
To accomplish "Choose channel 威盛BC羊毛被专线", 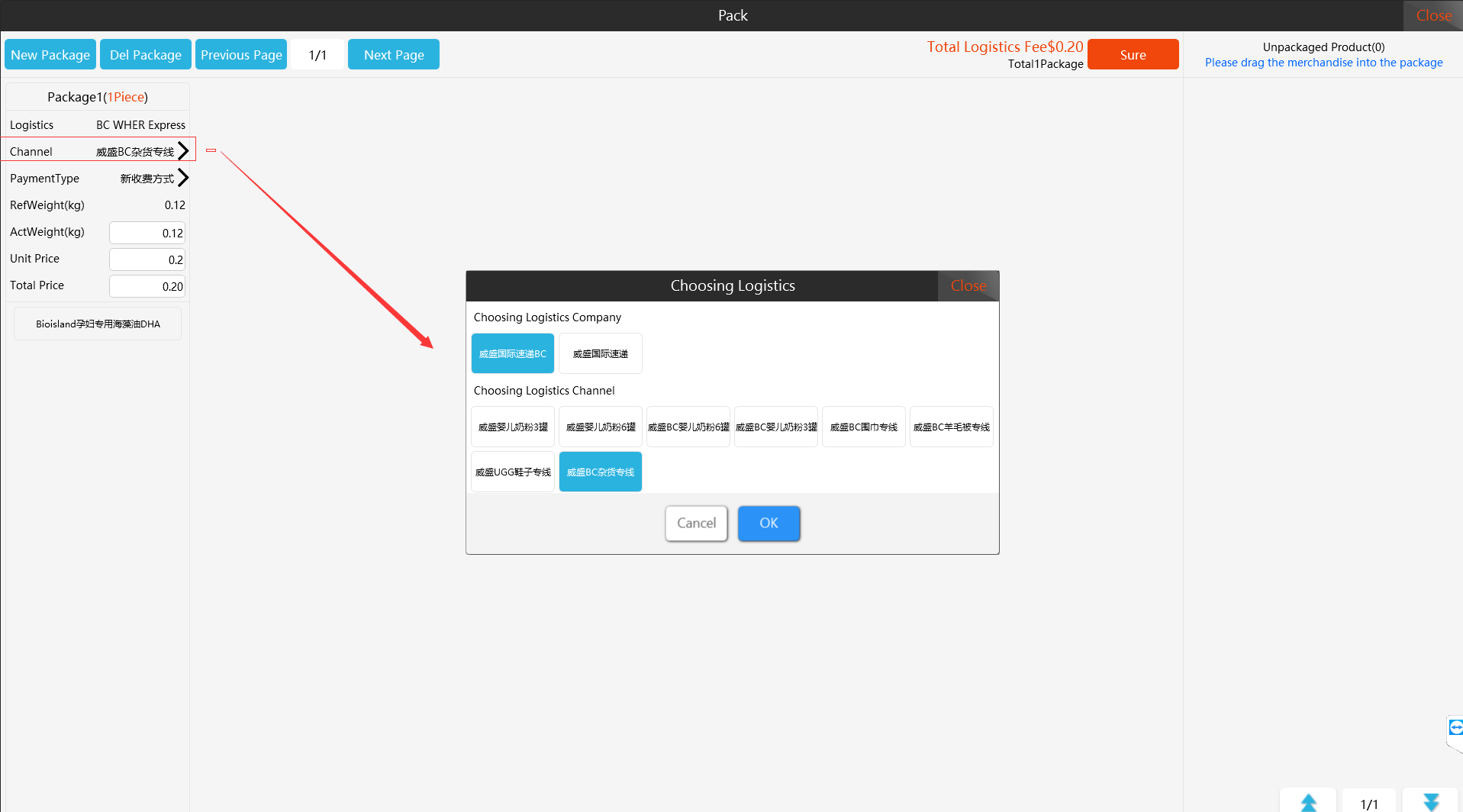I will click(x=952, y=427).
